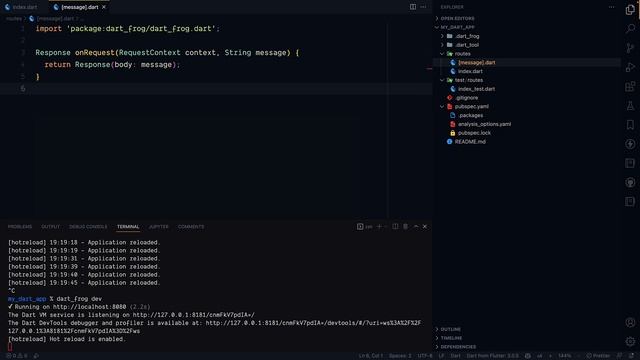640x360 pixels.
Task: Switch to the Output panel tab
Action: 50,227
